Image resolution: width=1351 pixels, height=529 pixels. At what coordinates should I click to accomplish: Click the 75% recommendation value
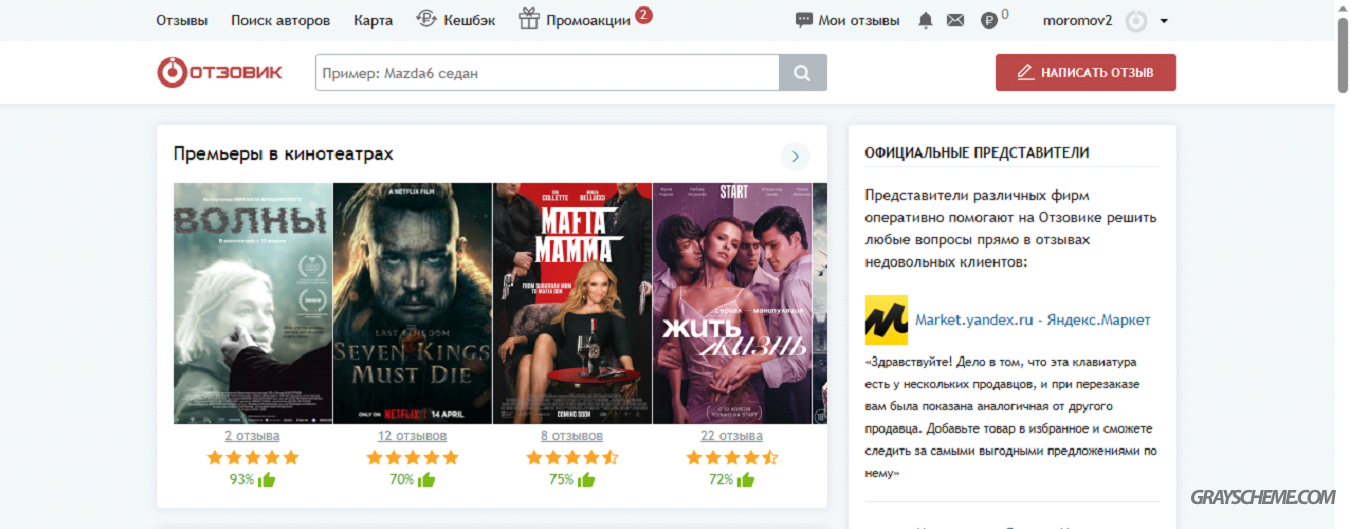tap(561, 480)
